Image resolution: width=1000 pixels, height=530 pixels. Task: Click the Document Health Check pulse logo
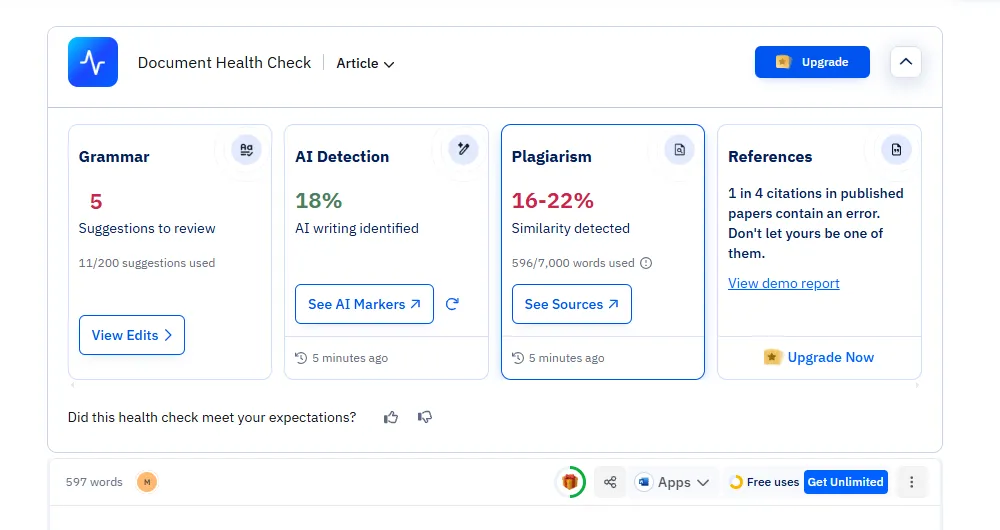[93, 62]
